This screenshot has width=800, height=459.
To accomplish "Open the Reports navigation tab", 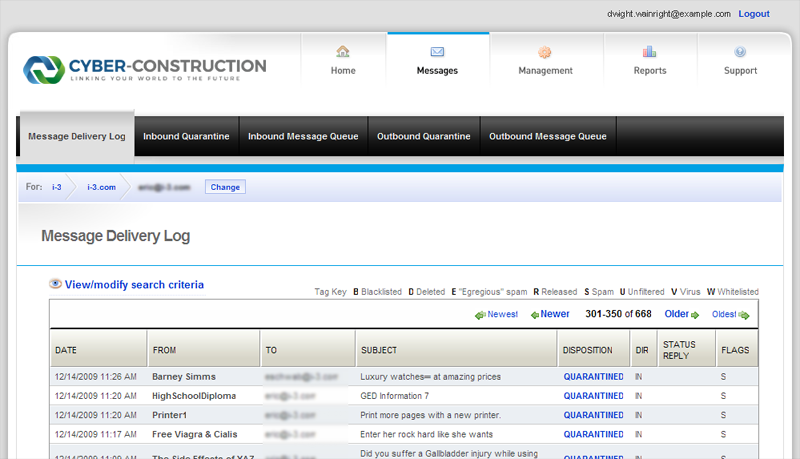I will point(650,61).
